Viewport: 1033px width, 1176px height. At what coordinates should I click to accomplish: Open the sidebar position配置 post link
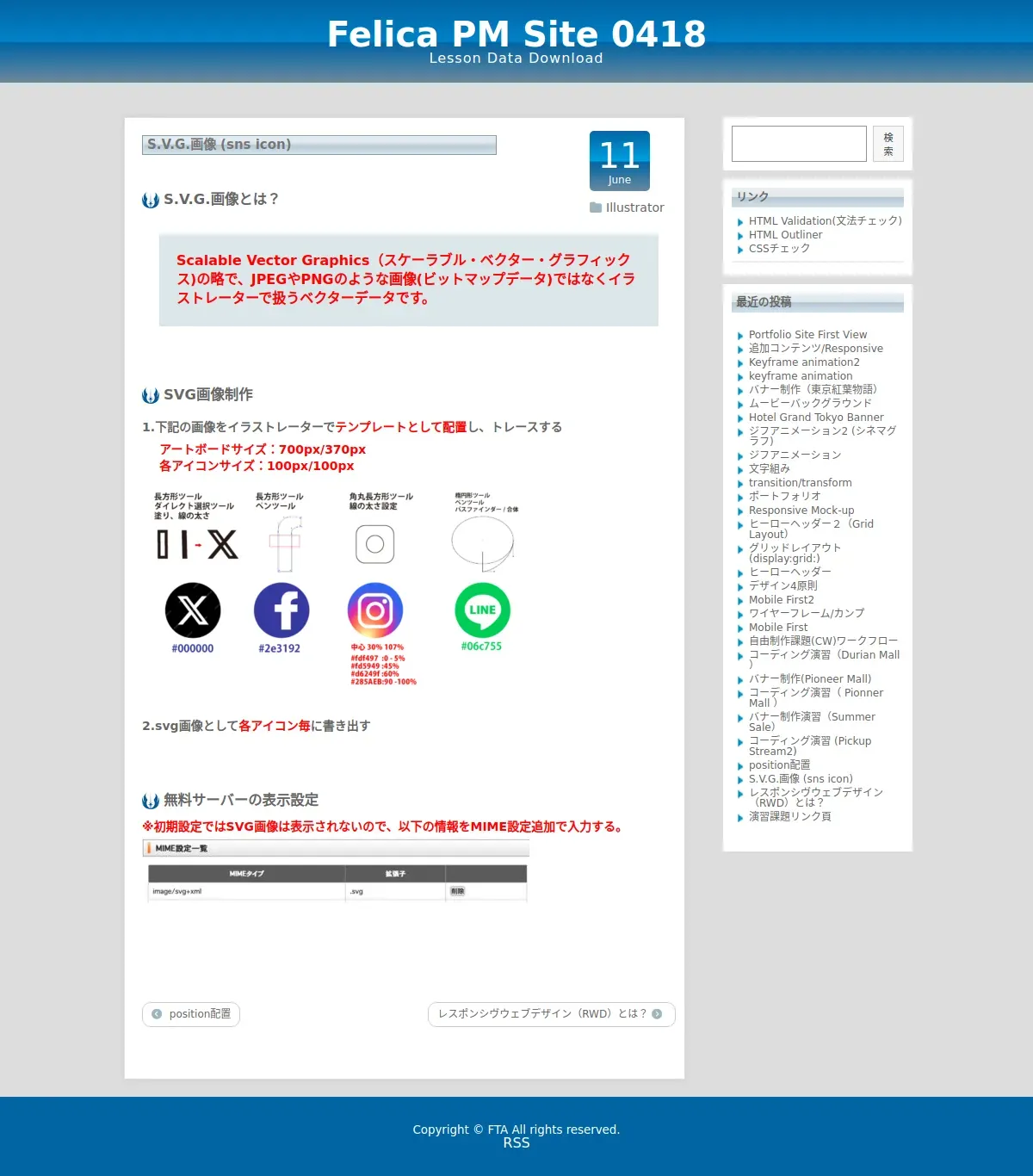(779, 765)
